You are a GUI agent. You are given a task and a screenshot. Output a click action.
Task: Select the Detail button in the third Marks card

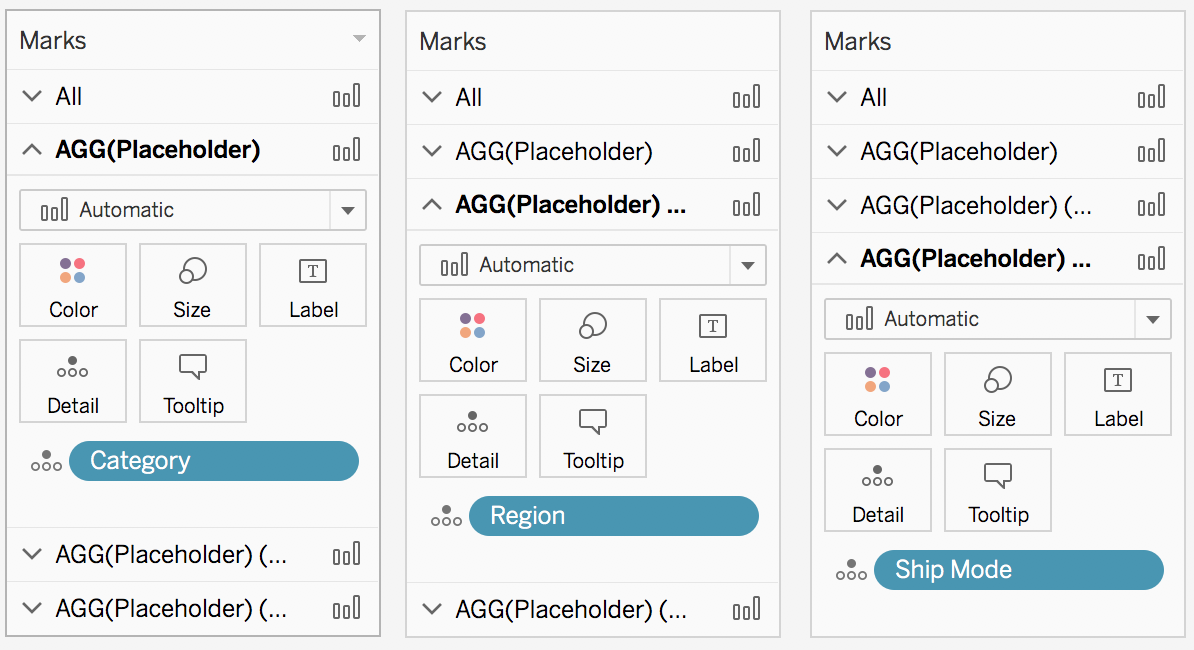(x=877, y=489)
